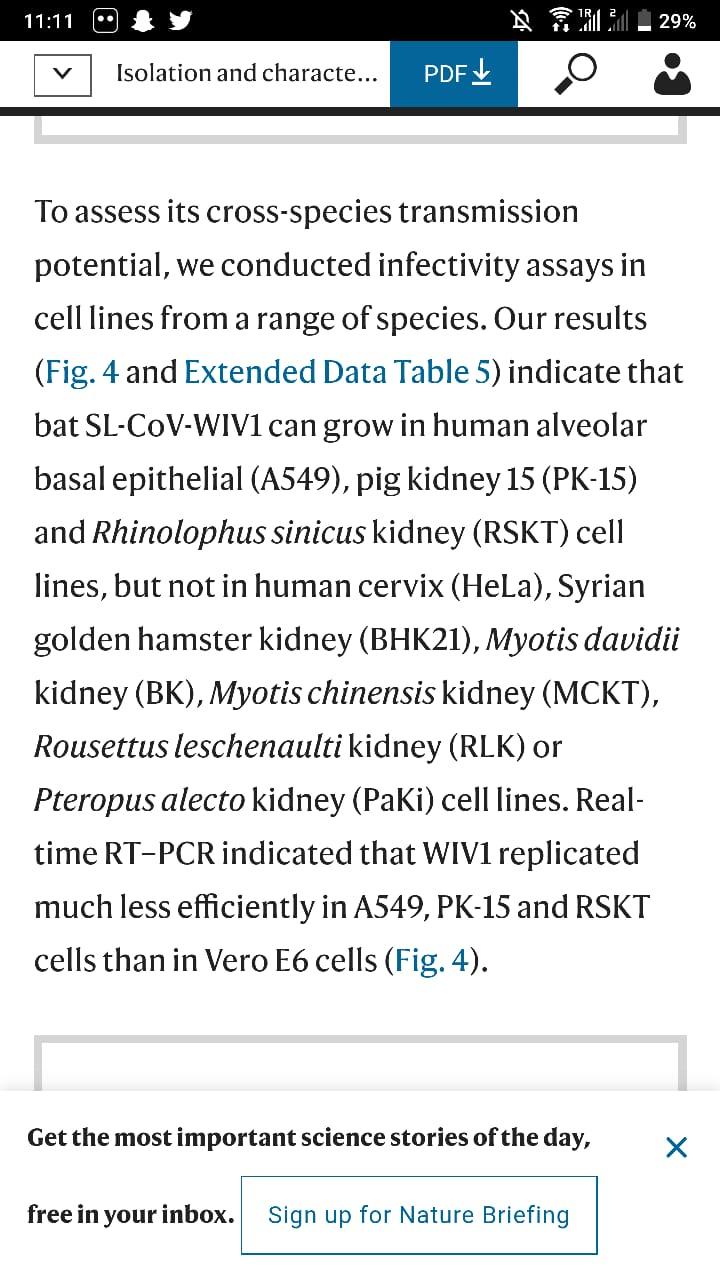Open the search magnifier icon
Screen dimensions: 720x1280
pyautogui.click(x=575, y=73)
